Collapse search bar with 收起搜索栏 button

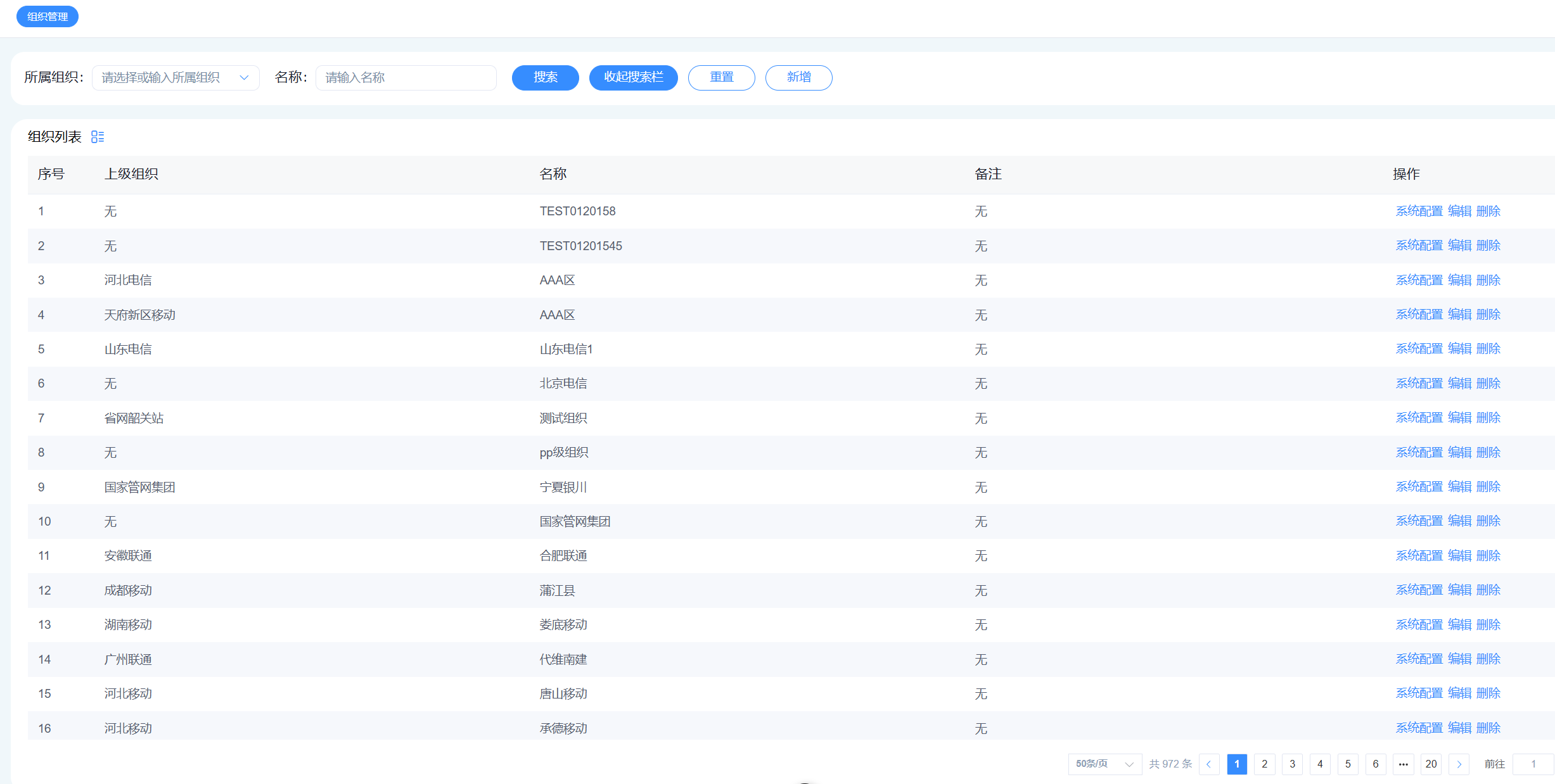pos(633,77)
